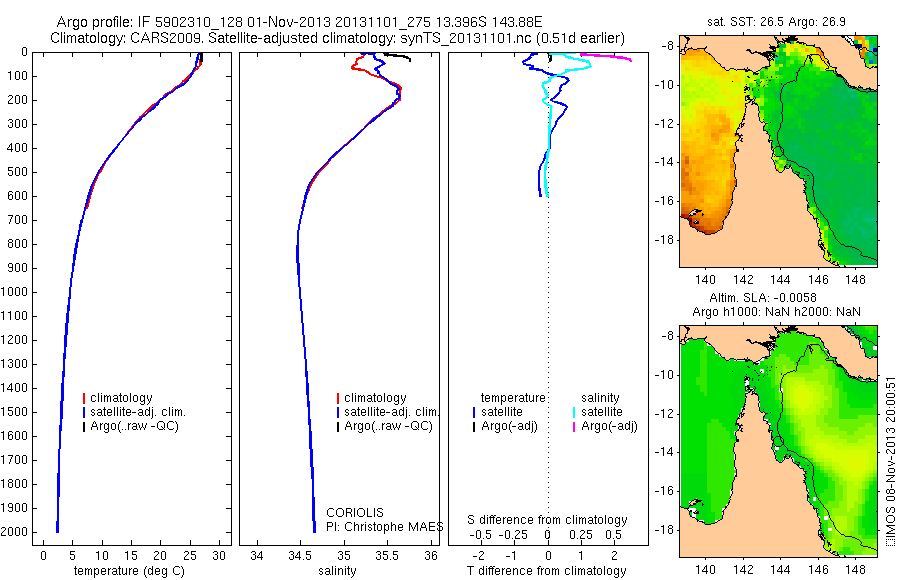
Task: Click the float position circle on the SLA map
Action: (x=778, y=442)
